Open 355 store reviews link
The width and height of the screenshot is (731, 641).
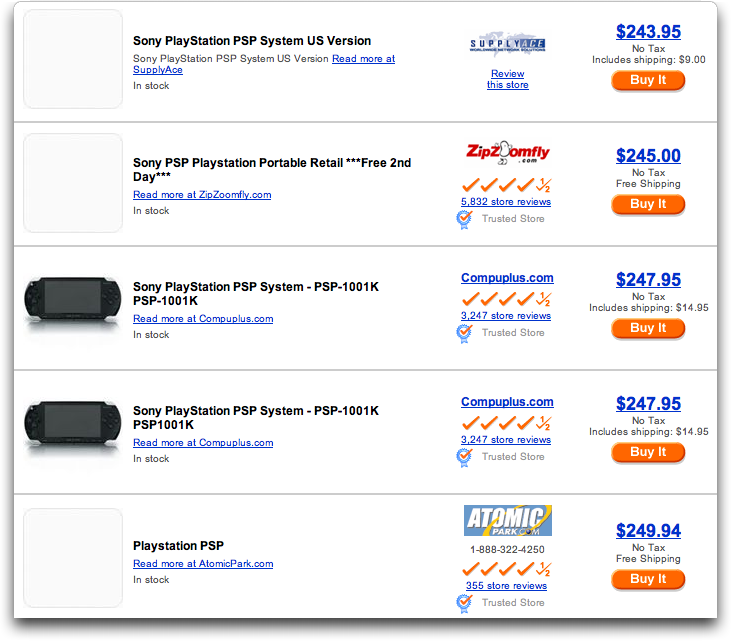point(506,586)
